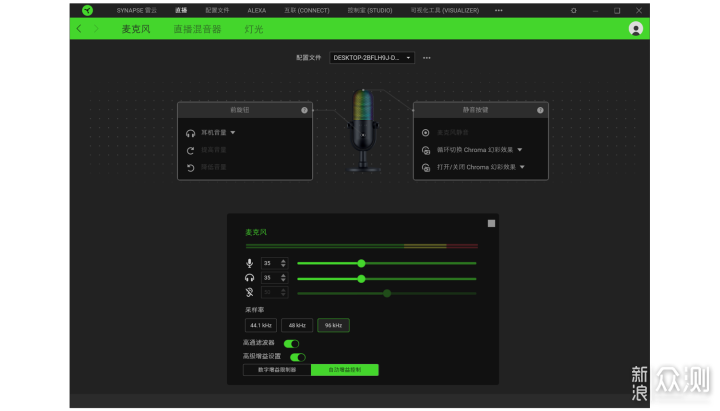Screen dimensions: 720x411
Task: Click the Razer logo icon
Action: [x=87, y=10]
